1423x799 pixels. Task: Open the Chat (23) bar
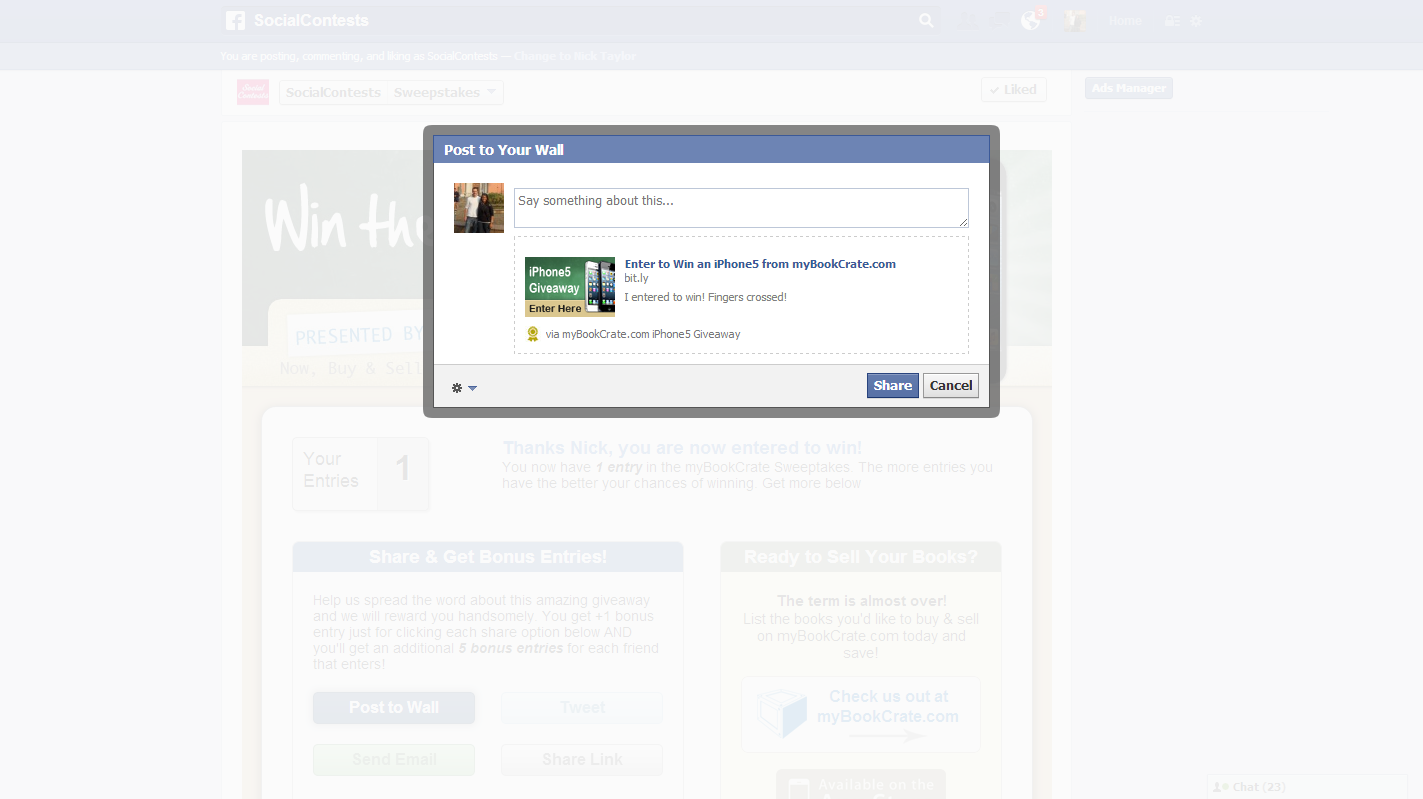pyautogui.click(x=1307, y=787)
